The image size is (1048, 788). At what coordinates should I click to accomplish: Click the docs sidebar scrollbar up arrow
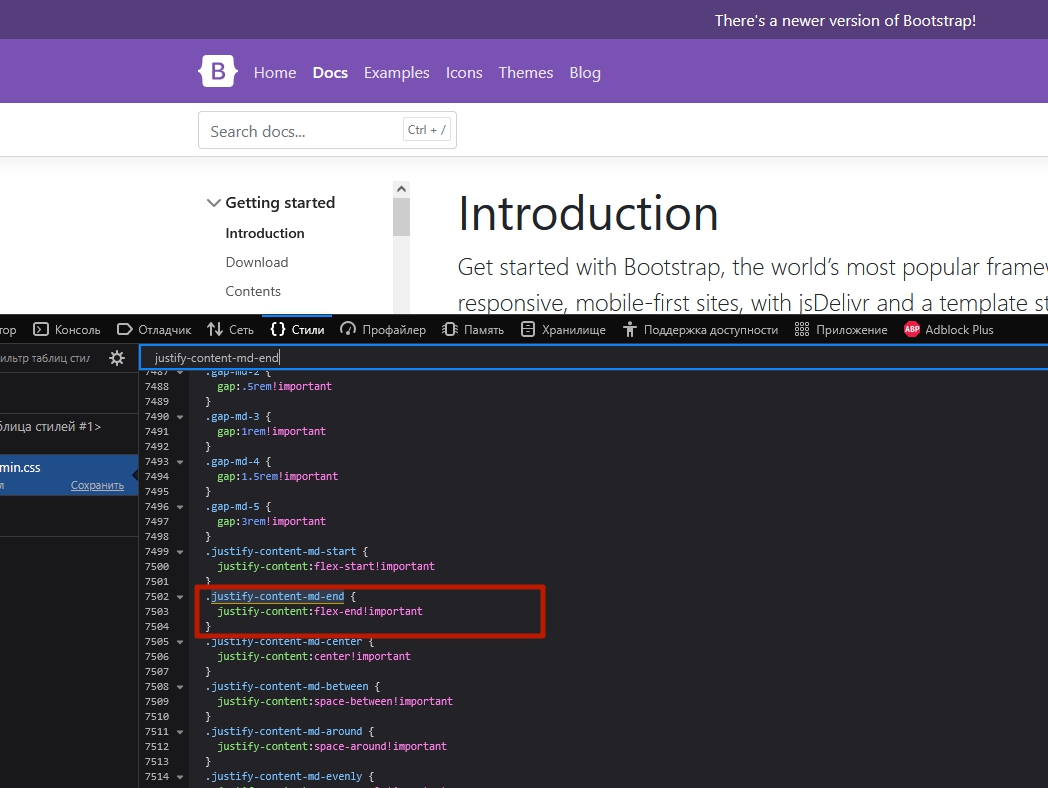coord(401,189)
